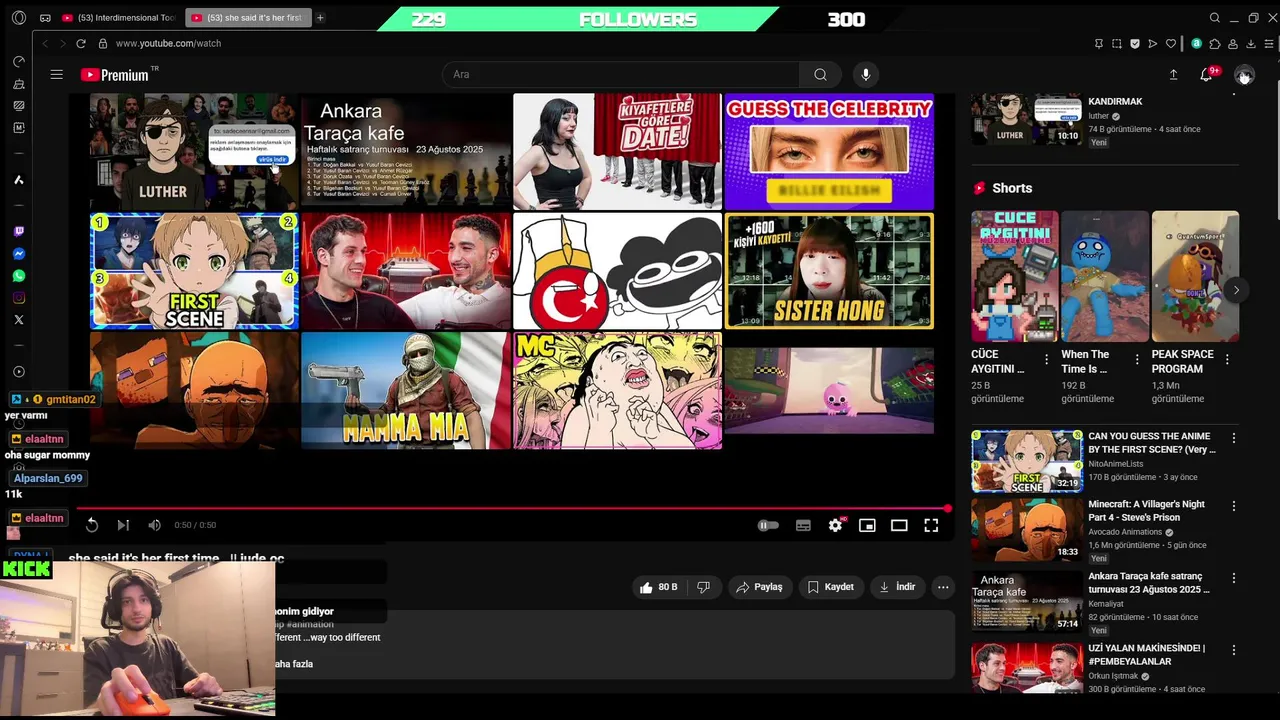Viewport: 1280px width, 720px height.
Task: Open options for When The Time Is short
Action: [x=1137, y=359]
